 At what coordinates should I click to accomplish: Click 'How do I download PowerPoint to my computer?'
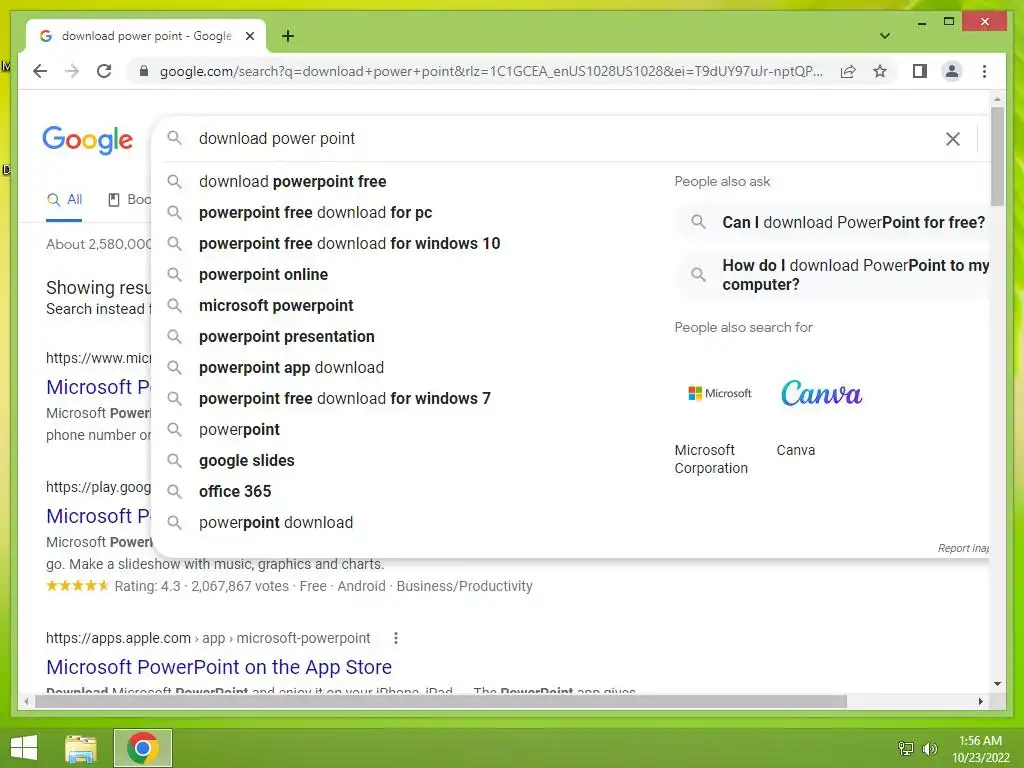[833, 275]
